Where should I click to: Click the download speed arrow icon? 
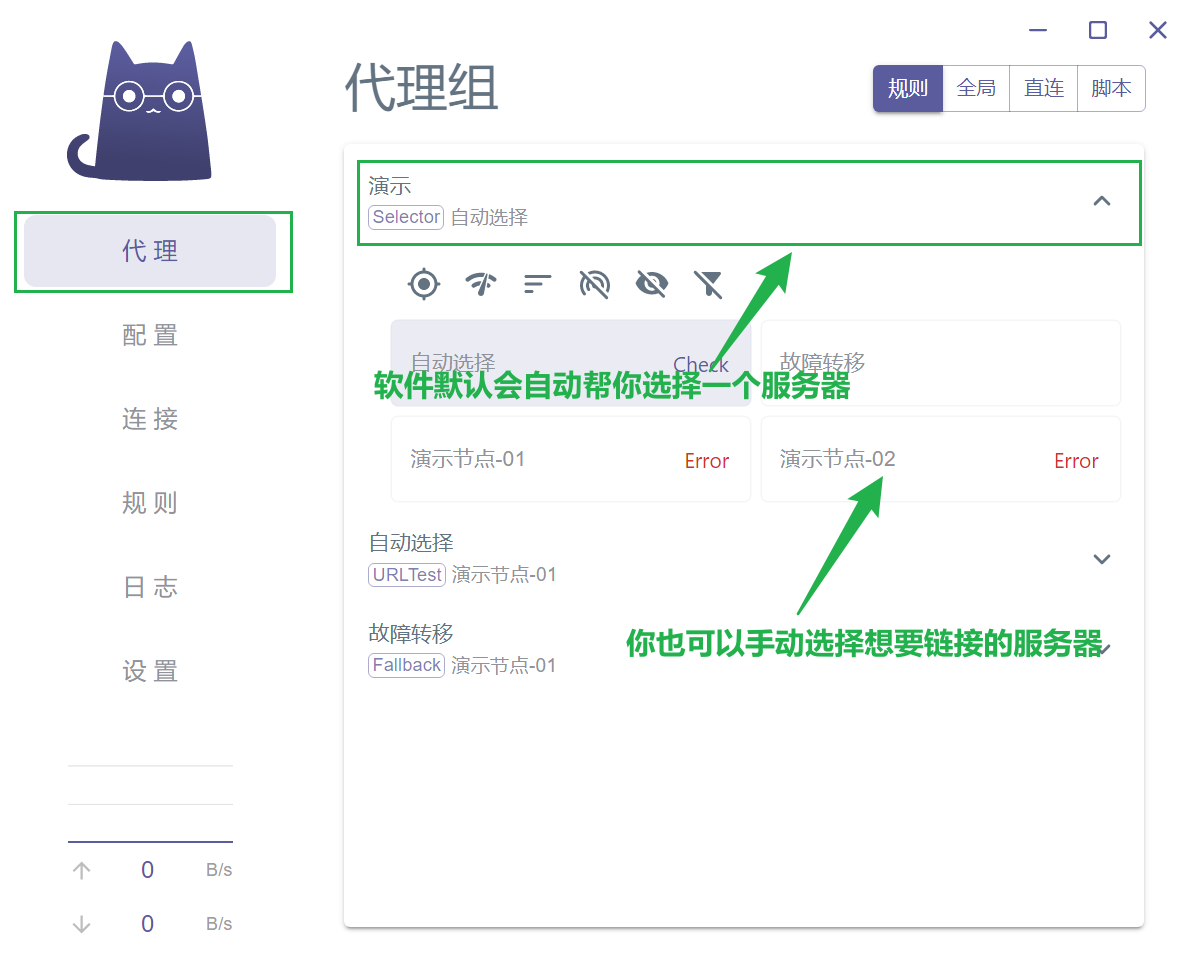click(x=82, y=925)
